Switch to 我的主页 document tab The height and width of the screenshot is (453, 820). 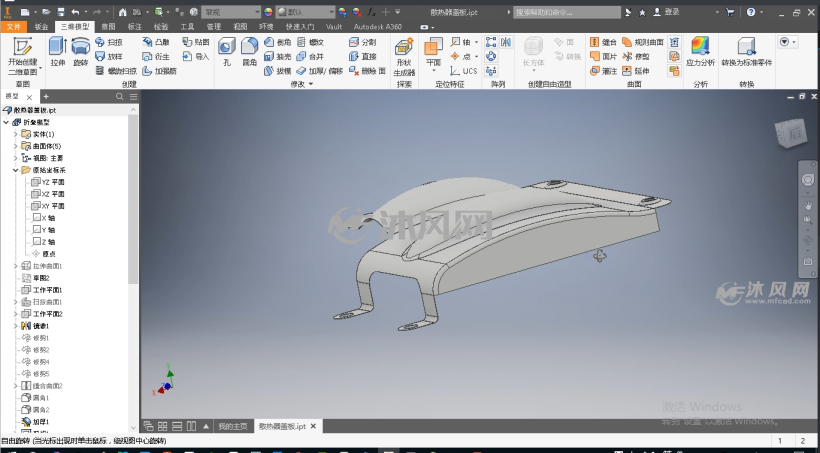[x=233, y=426]
